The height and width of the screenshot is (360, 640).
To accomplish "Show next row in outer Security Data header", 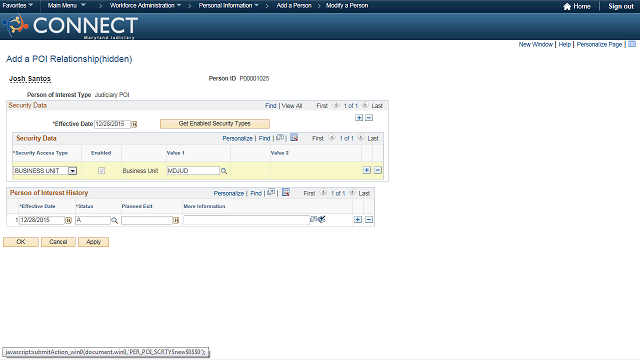I will click(x=365, y=105).
